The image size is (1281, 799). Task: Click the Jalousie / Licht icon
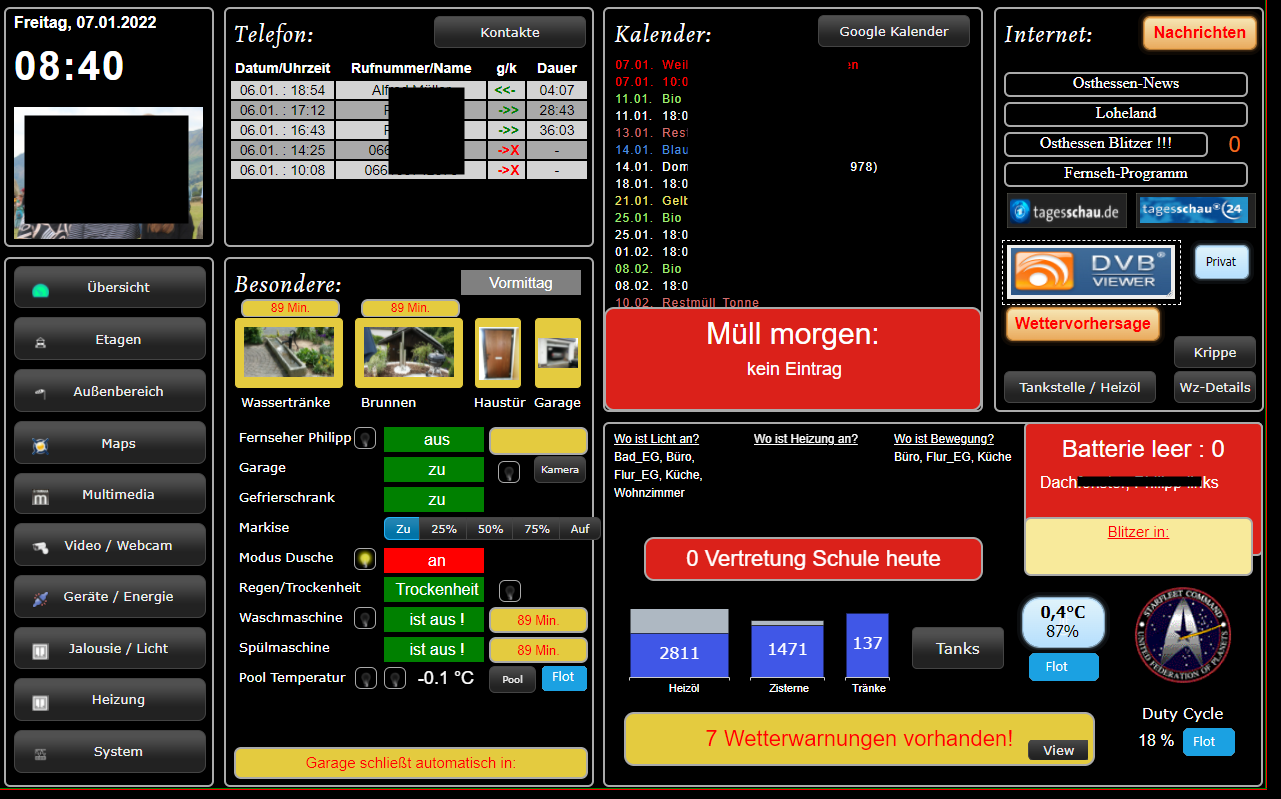tap(41, 650)
